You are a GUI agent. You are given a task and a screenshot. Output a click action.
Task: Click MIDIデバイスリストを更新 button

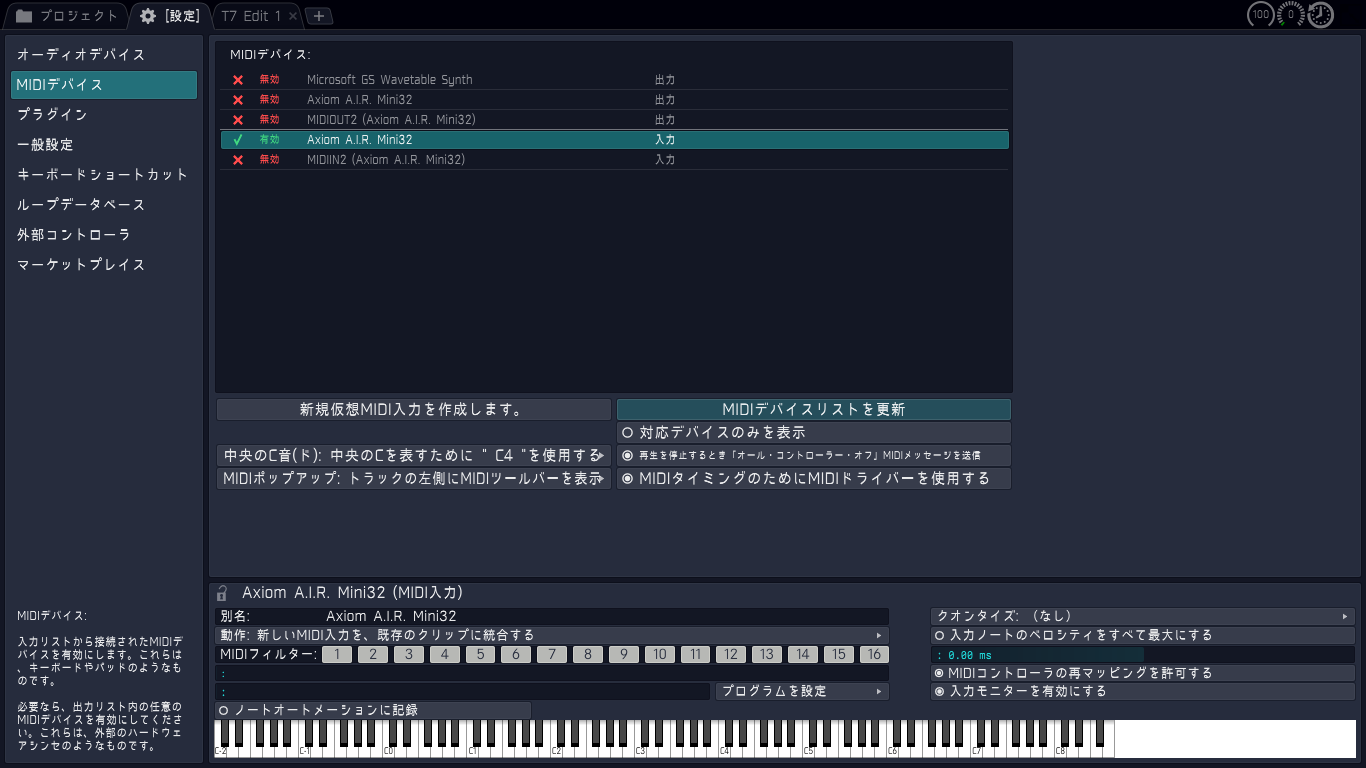point(814,410)
